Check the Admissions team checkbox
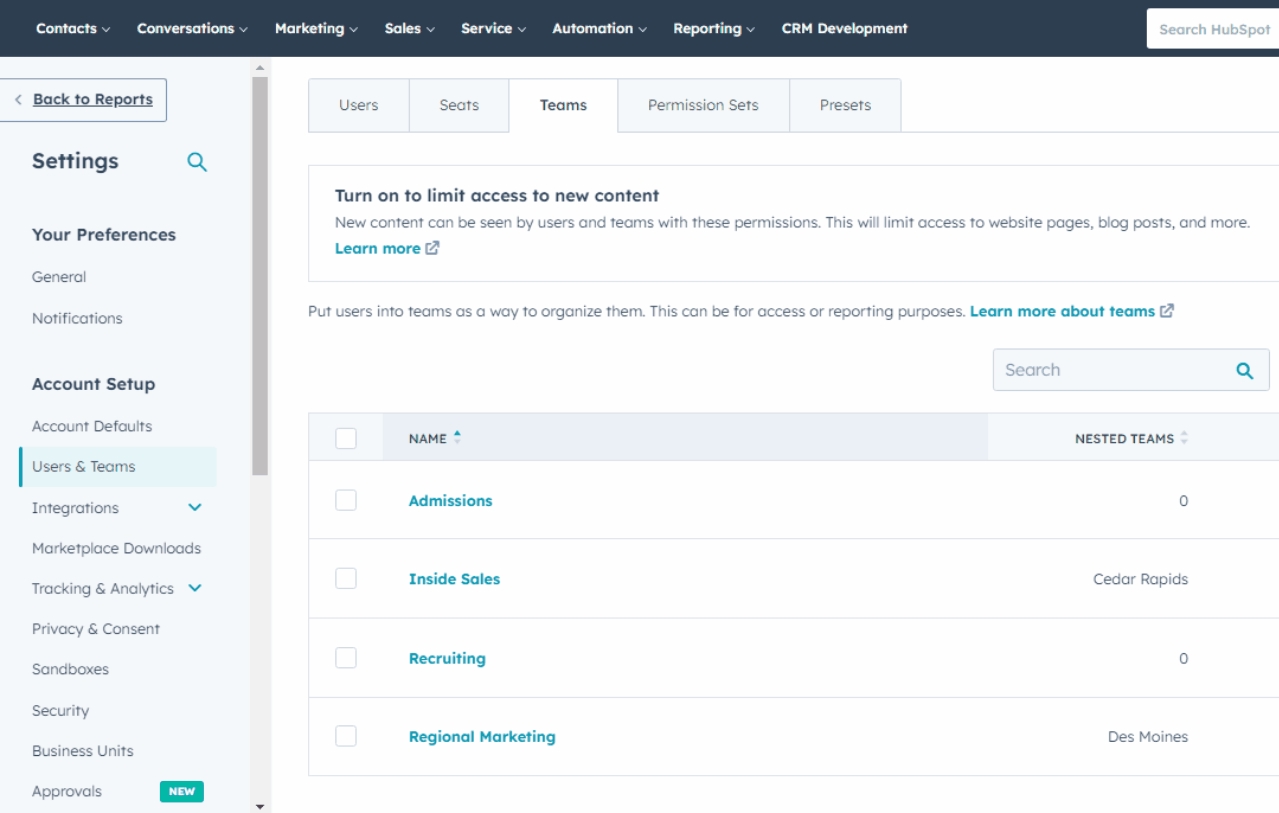 click(346, 500)
